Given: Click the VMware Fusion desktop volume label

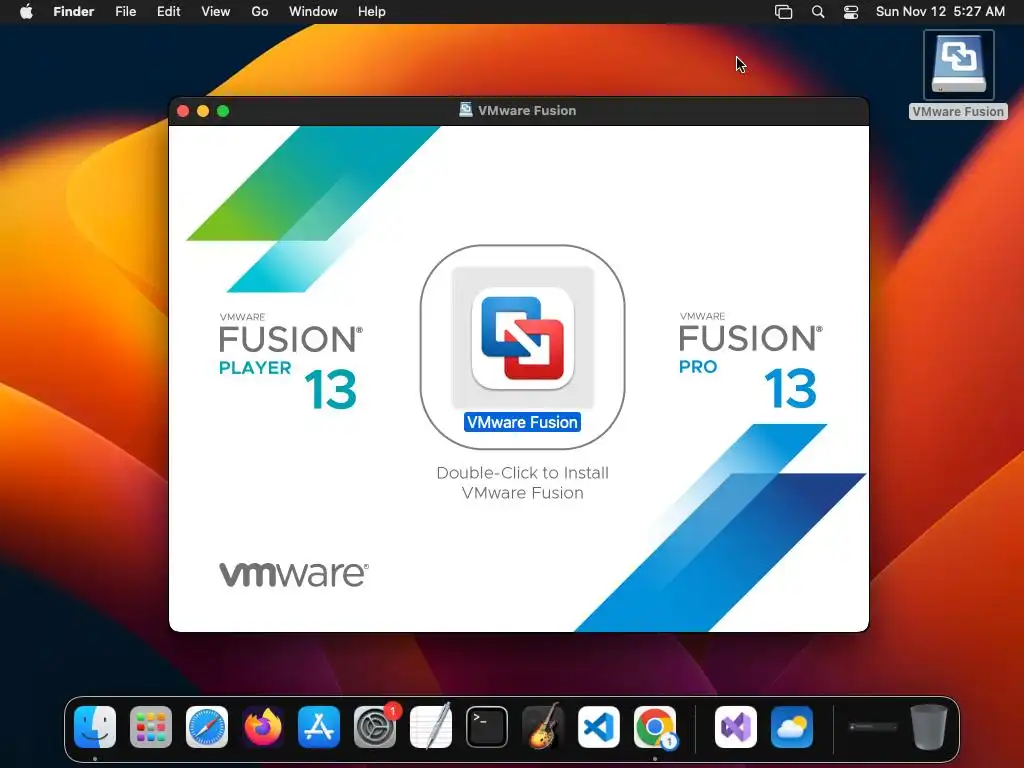Looking at the screenshot, I should pyautogui.click(x=958, y=112).
